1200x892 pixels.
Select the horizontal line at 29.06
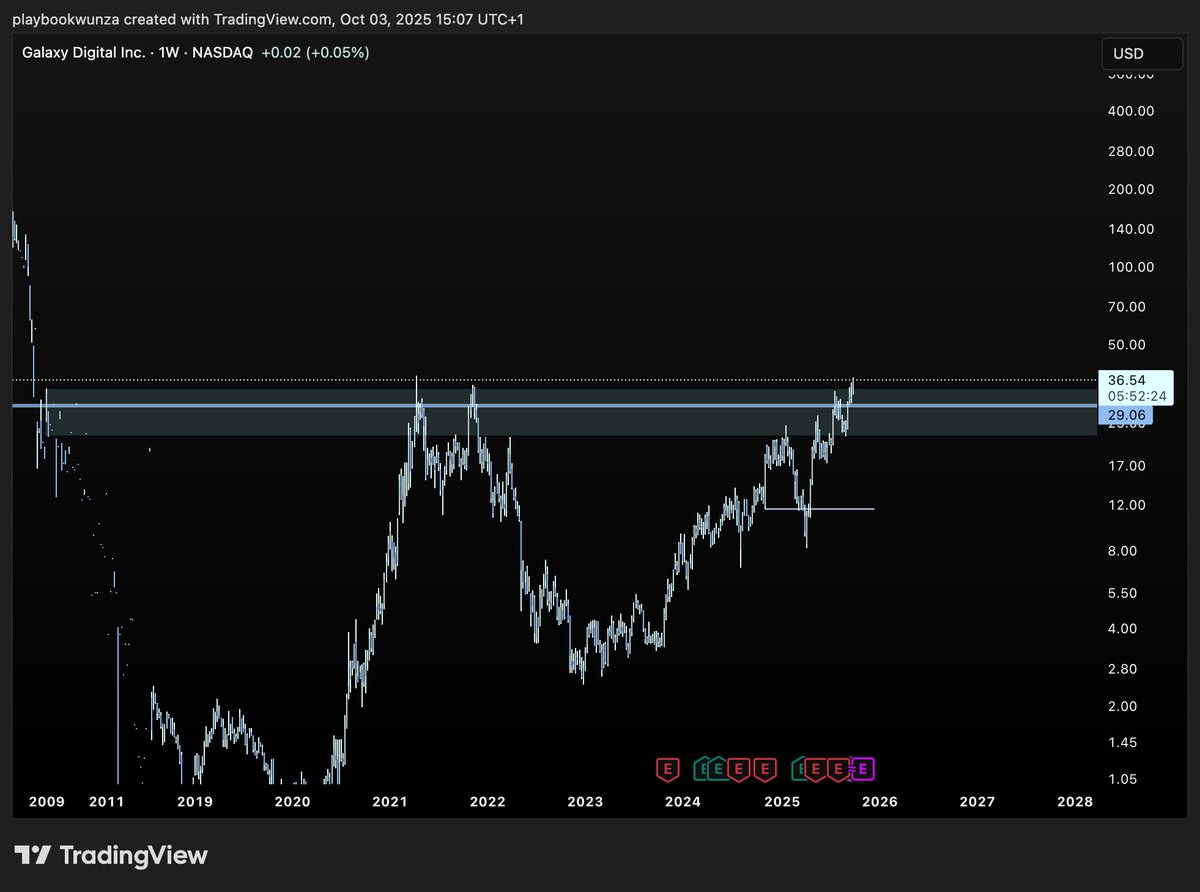coord(555,405)
